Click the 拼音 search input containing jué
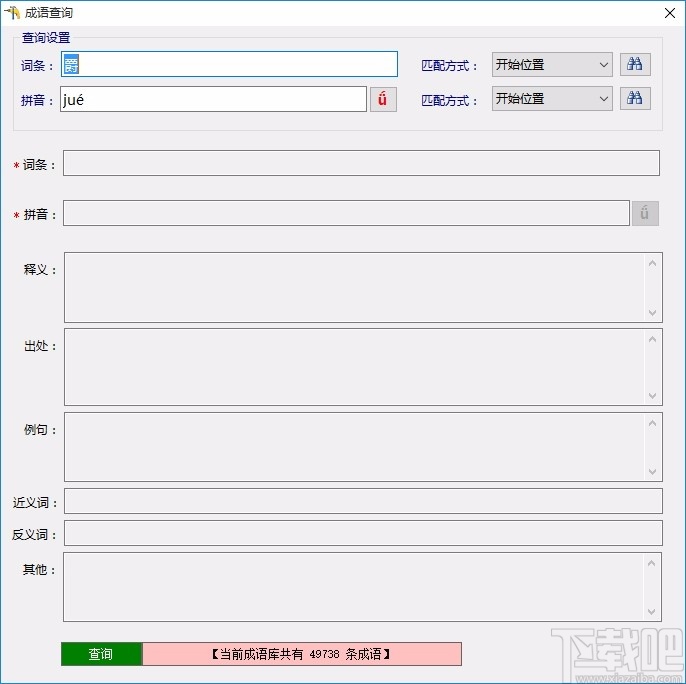Viewport: 686px width, 684px height. (x=214, y=99)
